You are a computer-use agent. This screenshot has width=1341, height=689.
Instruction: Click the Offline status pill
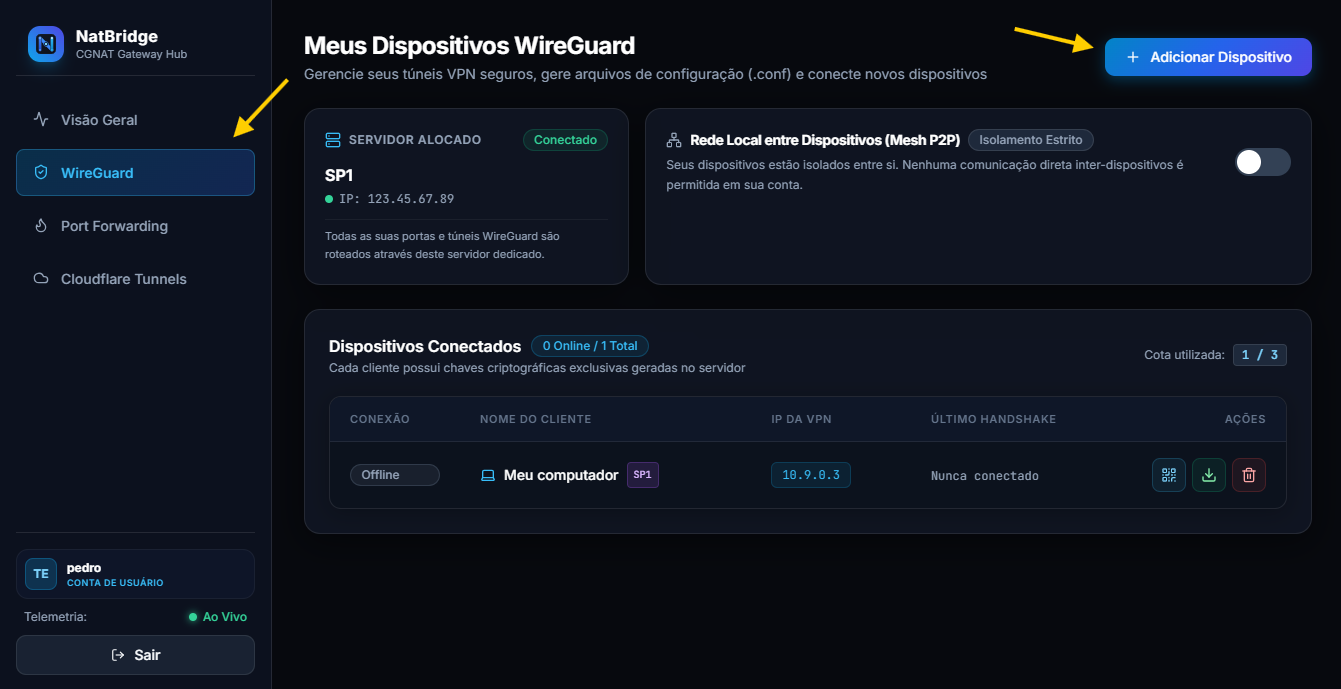tap(394, 475)
